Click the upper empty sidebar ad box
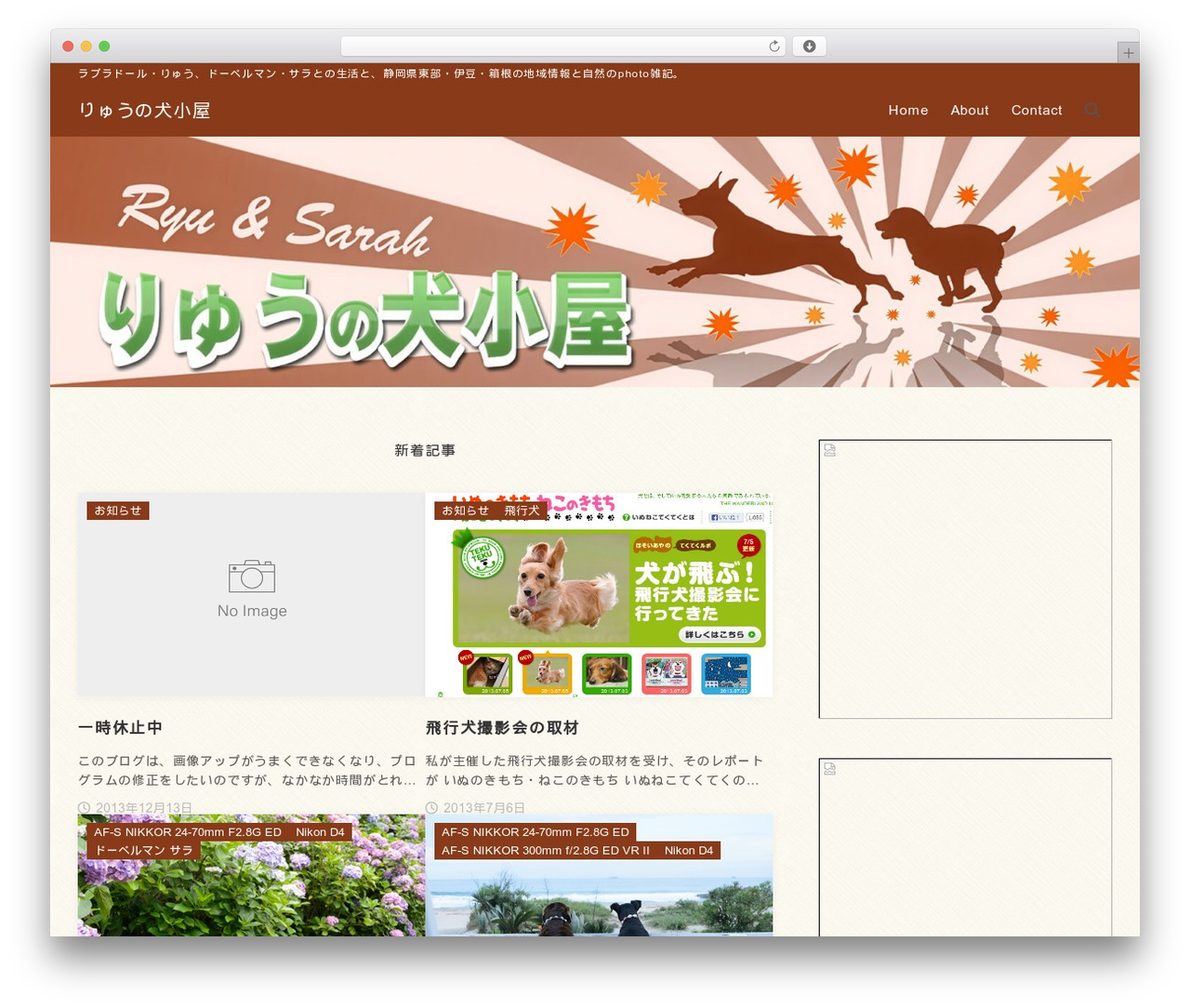The width and height of the screenshot is (1190, 1008). click(x=965, y=579)
